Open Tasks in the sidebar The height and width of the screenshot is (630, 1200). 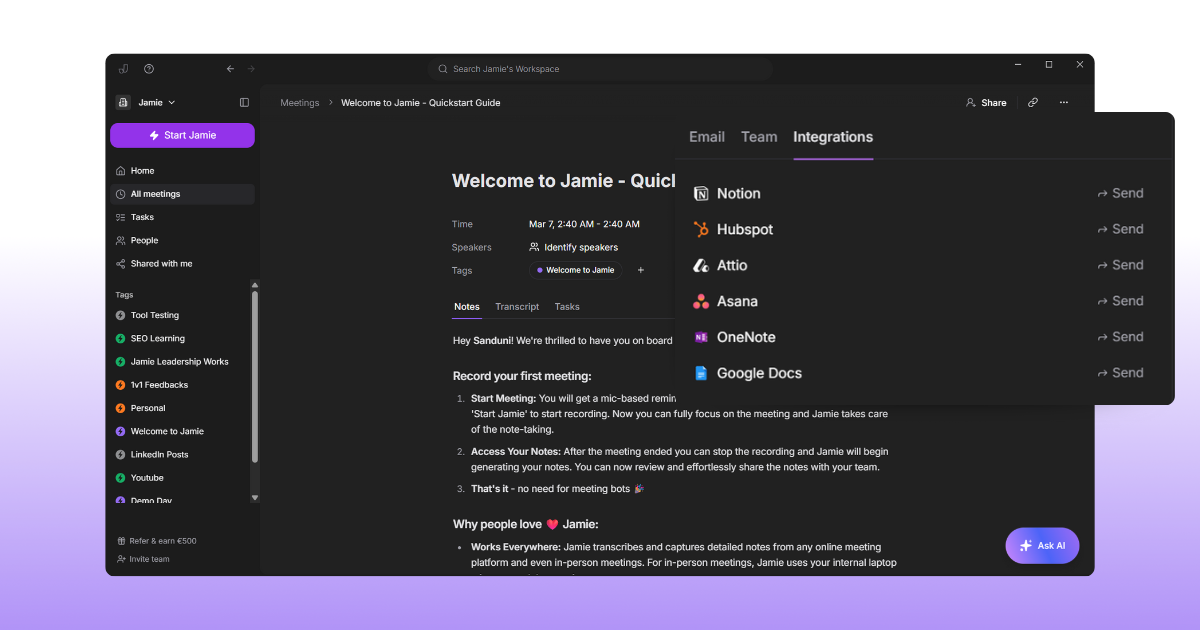click(x=182, y=217)
